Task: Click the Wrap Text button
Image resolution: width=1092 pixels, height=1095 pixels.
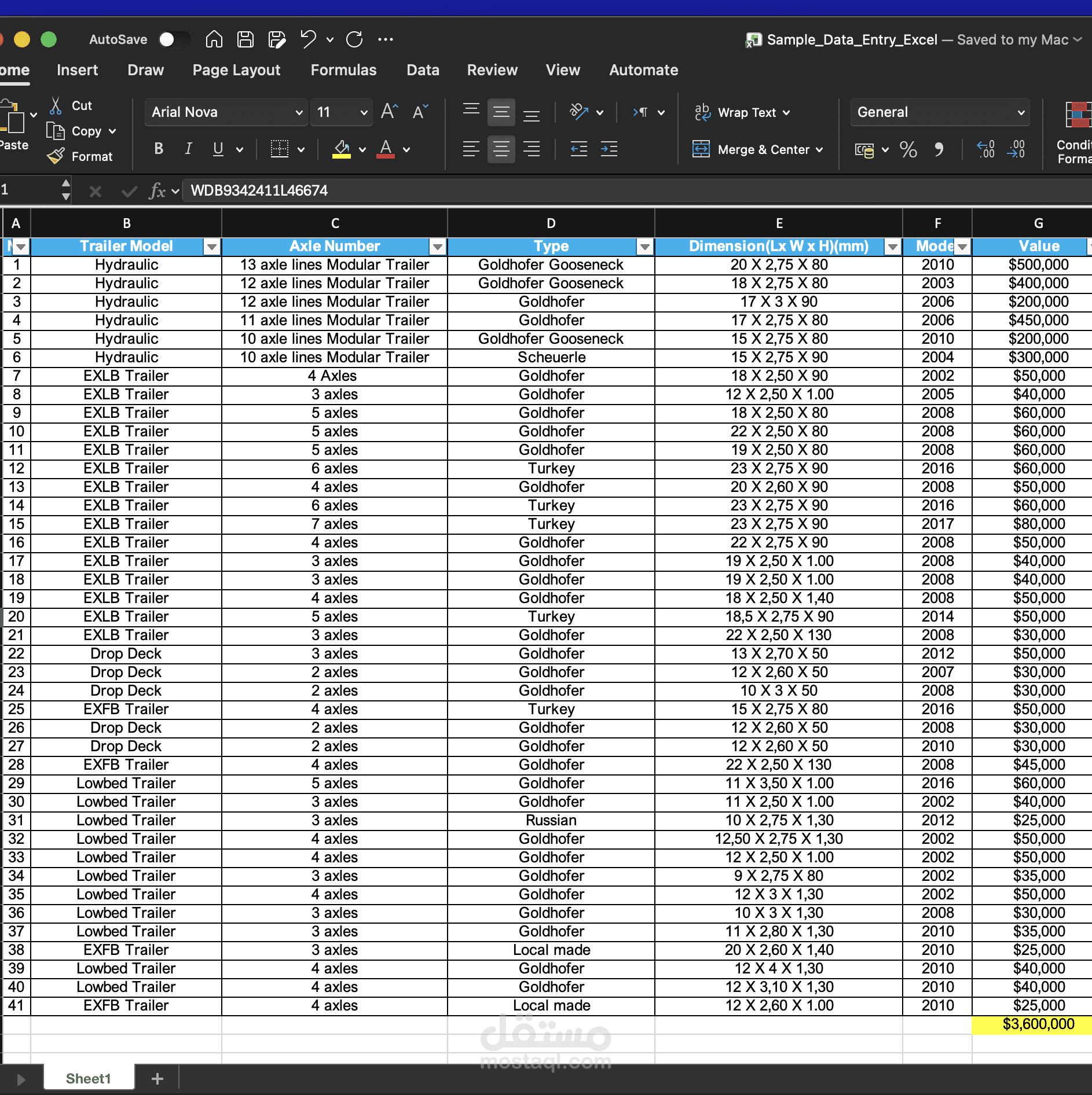Action: click(736, 112)
